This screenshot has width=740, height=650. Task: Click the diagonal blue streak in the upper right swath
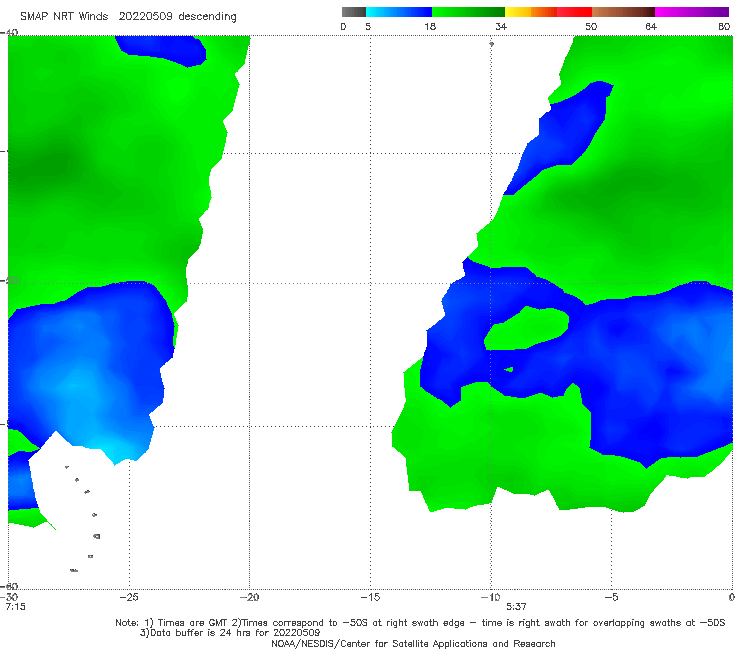tap(559, 138)
